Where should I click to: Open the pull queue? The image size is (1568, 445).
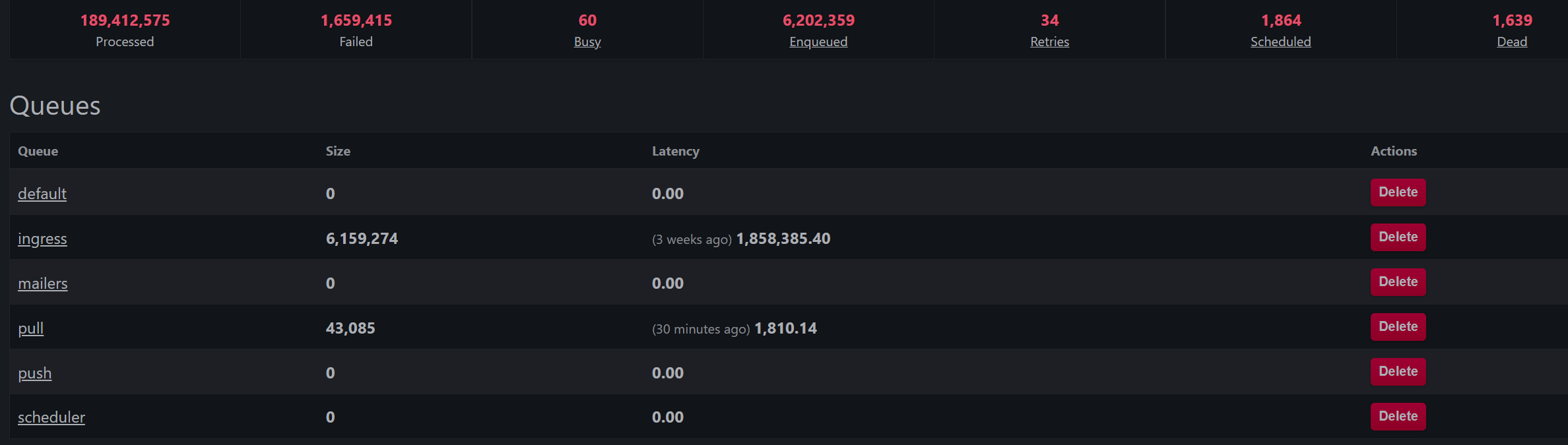click(x=30, y=328)
